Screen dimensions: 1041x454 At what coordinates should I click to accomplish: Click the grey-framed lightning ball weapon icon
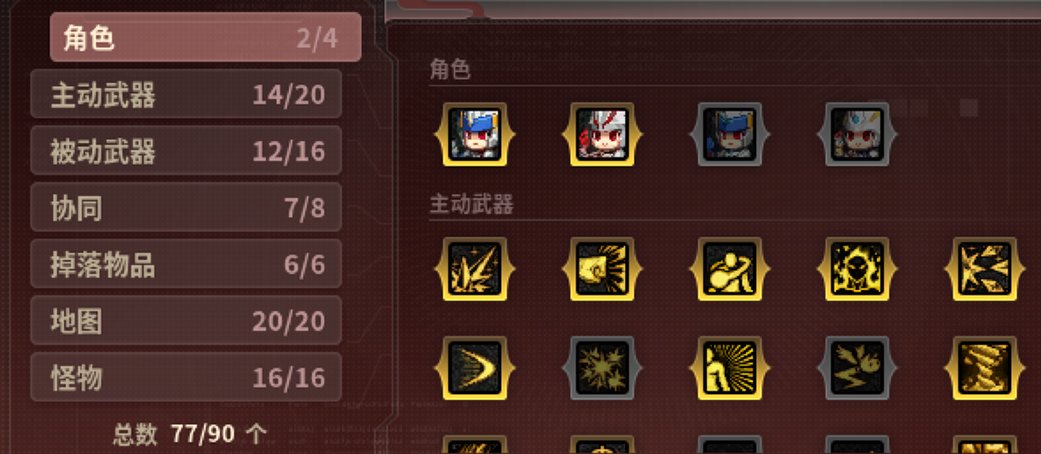857,368
